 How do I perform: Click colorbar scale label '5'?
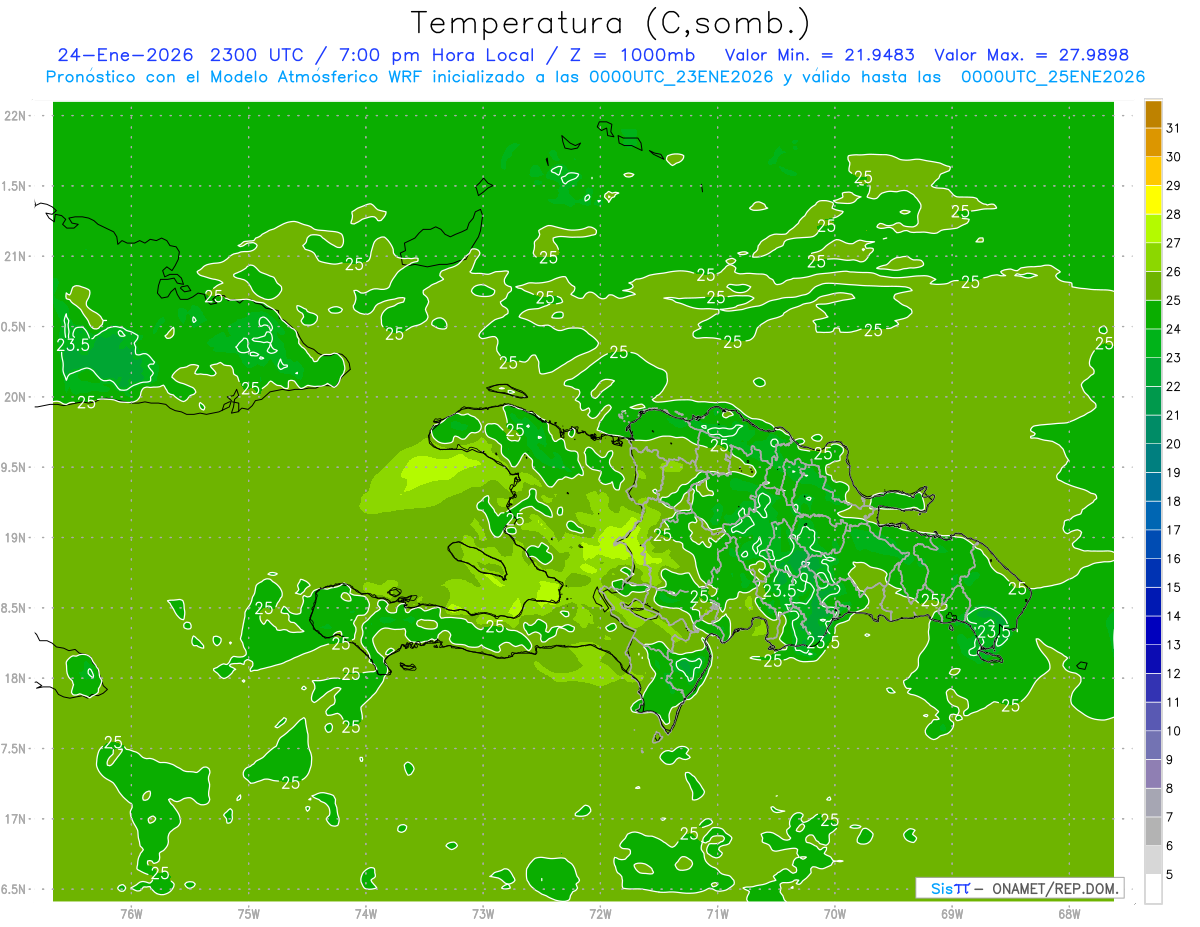1170,874
